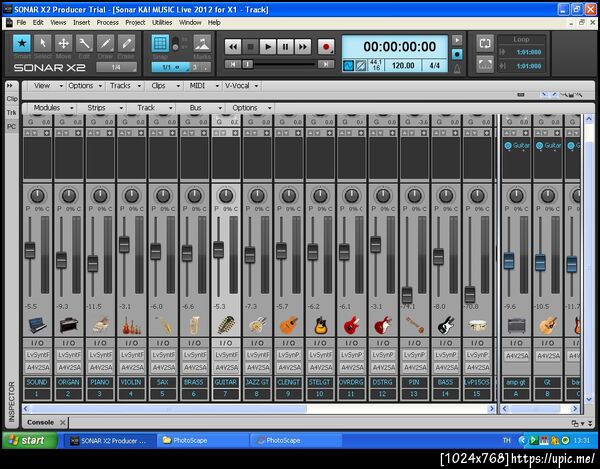Toggle audio engine waveform button

tap(348, 66)
